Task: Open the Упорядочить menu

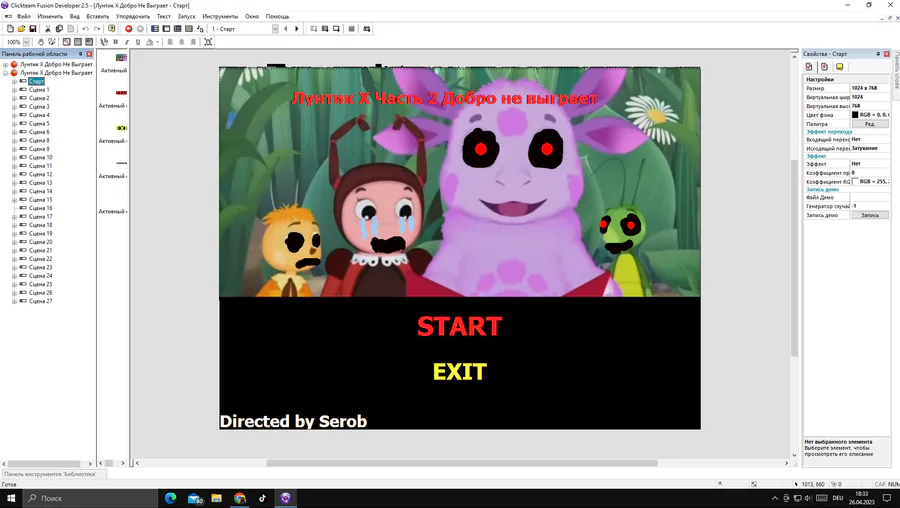Action: 133,17
